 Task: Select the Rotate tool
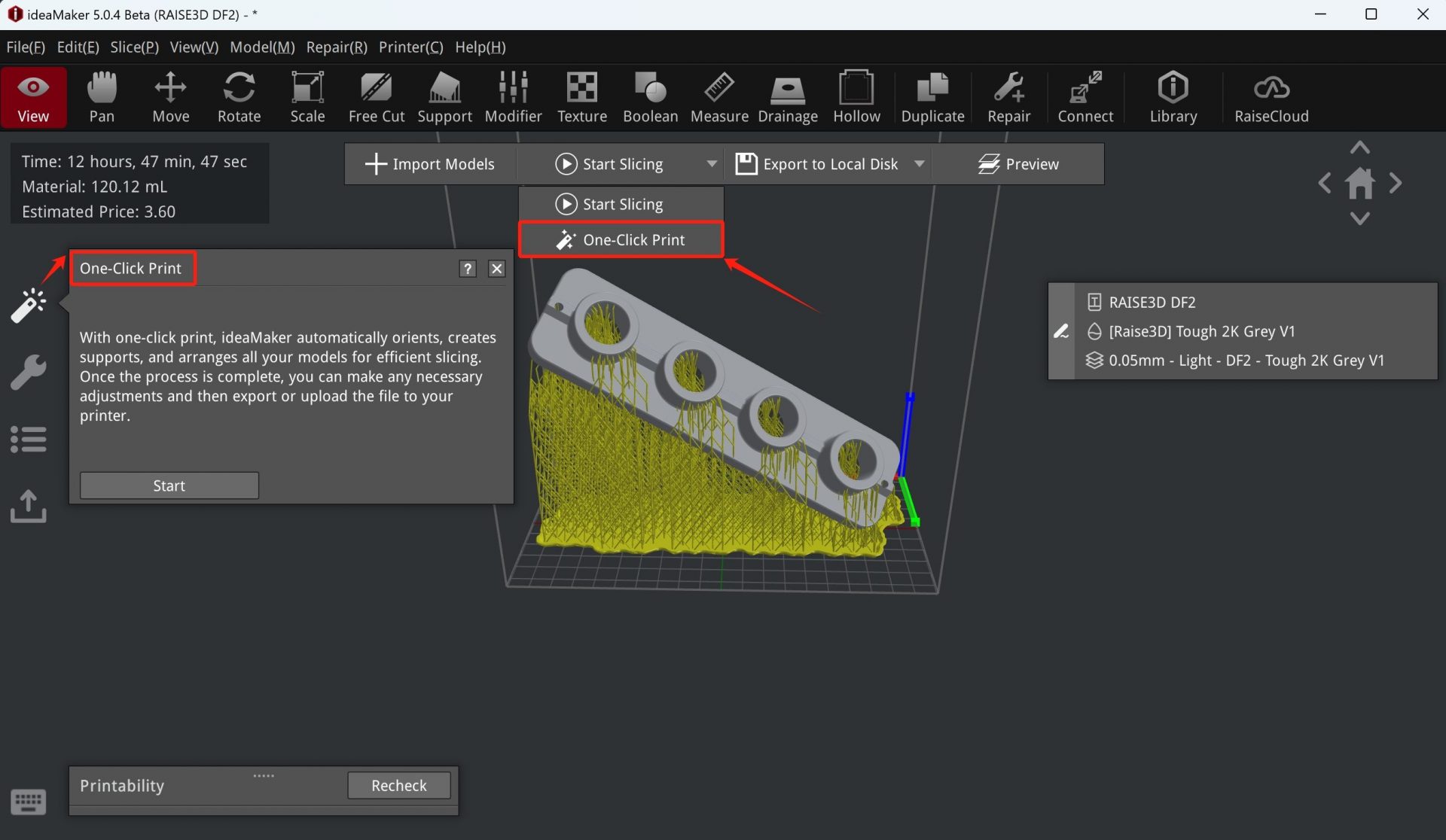point(239,97)
